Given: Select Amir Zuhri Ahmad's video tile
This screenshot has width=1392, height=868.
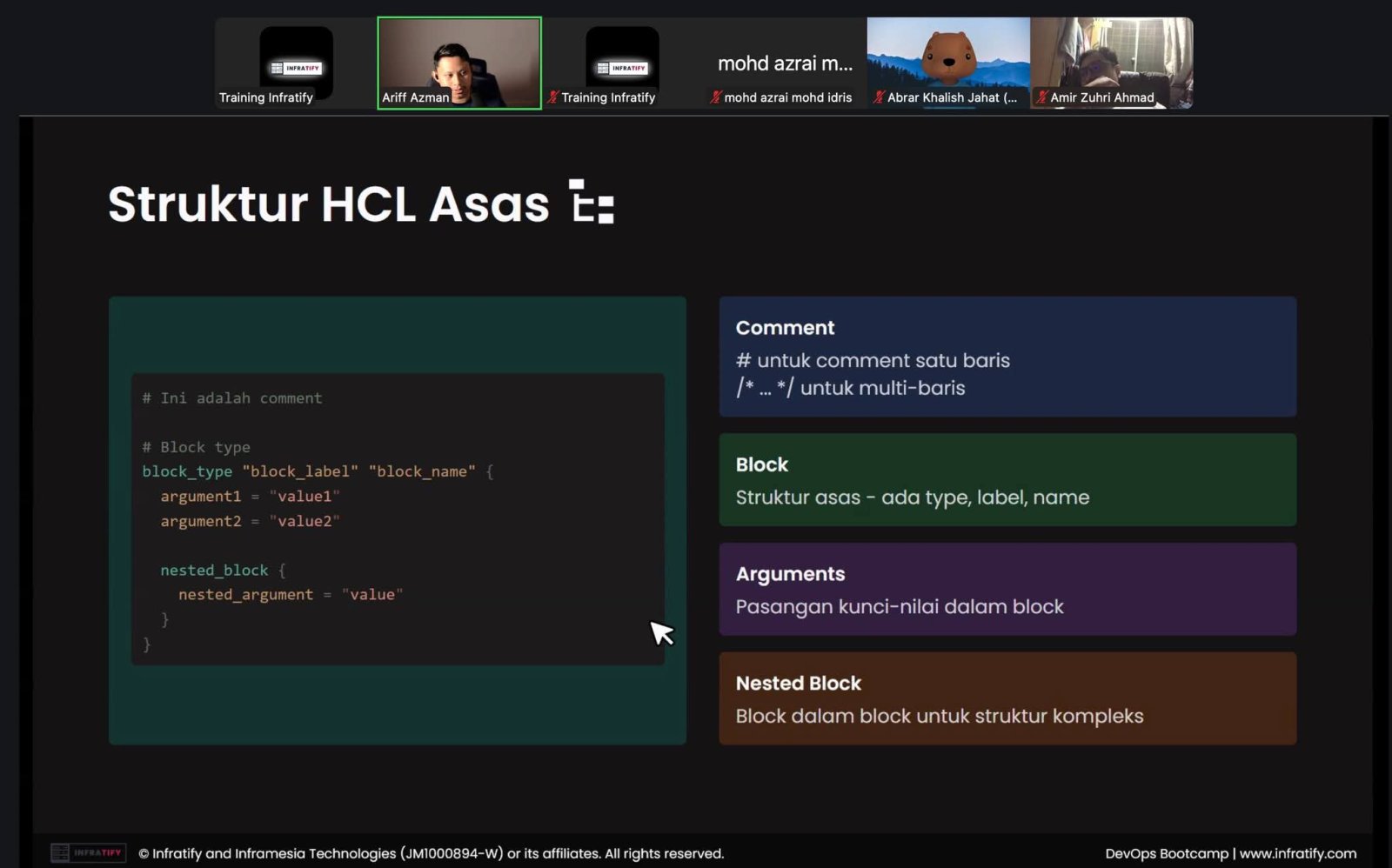Looking at the screenshot, I should point(1112,63).
